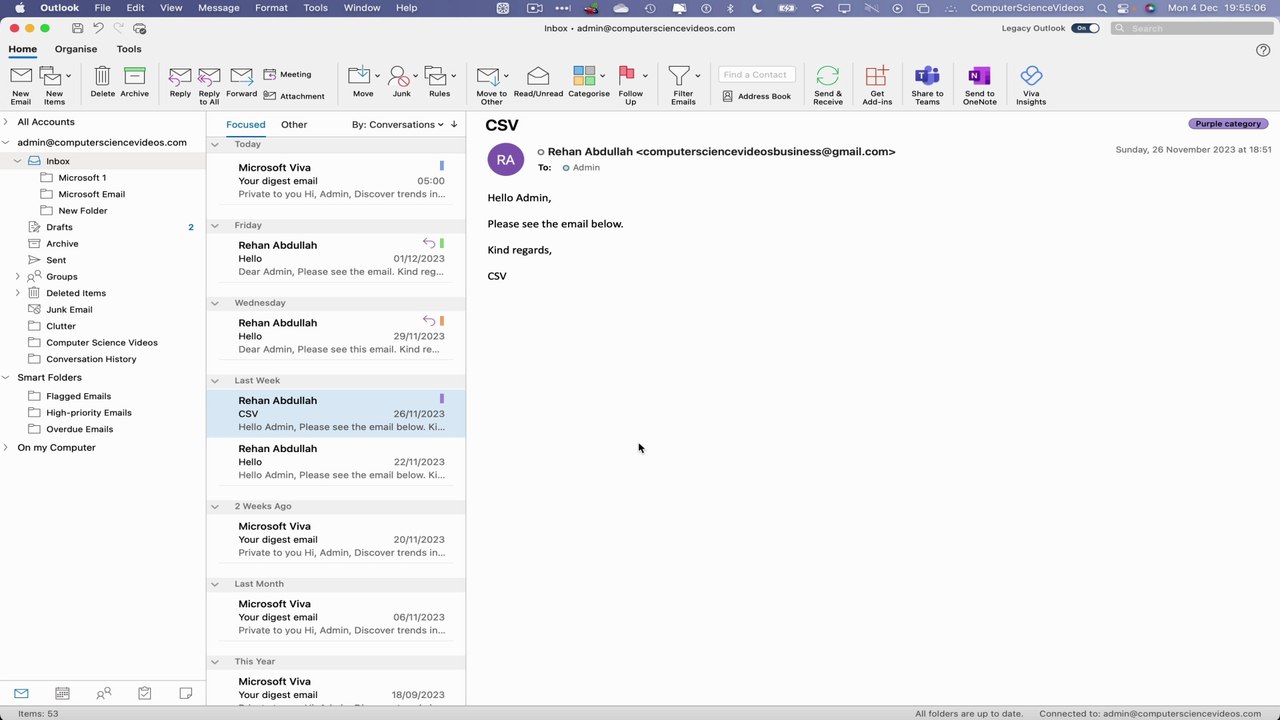Click the Search field in title bar
Image resolution: width=1280 pixels, height=720 pixels.
click(x=1192, y=28)
